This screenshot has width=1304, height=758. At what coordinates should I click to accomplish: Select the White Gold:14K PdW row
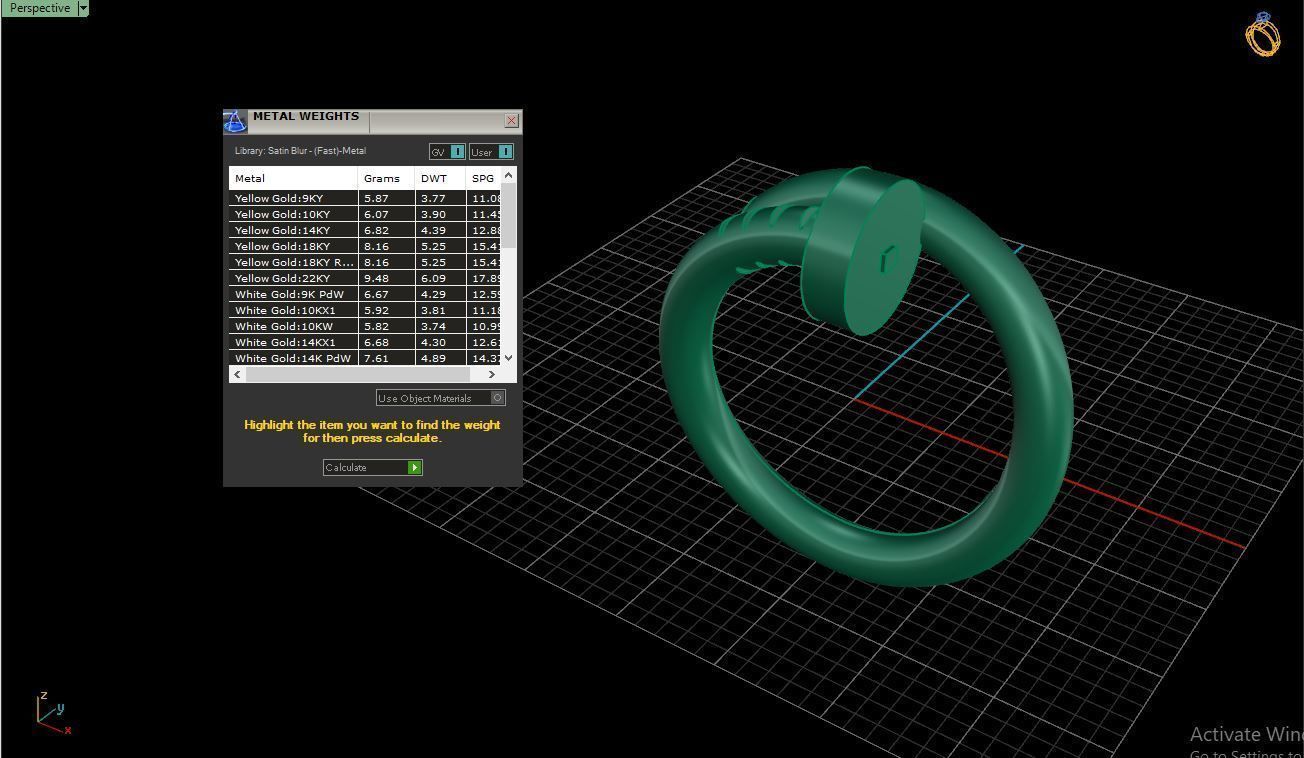click(x=365, y=358)
